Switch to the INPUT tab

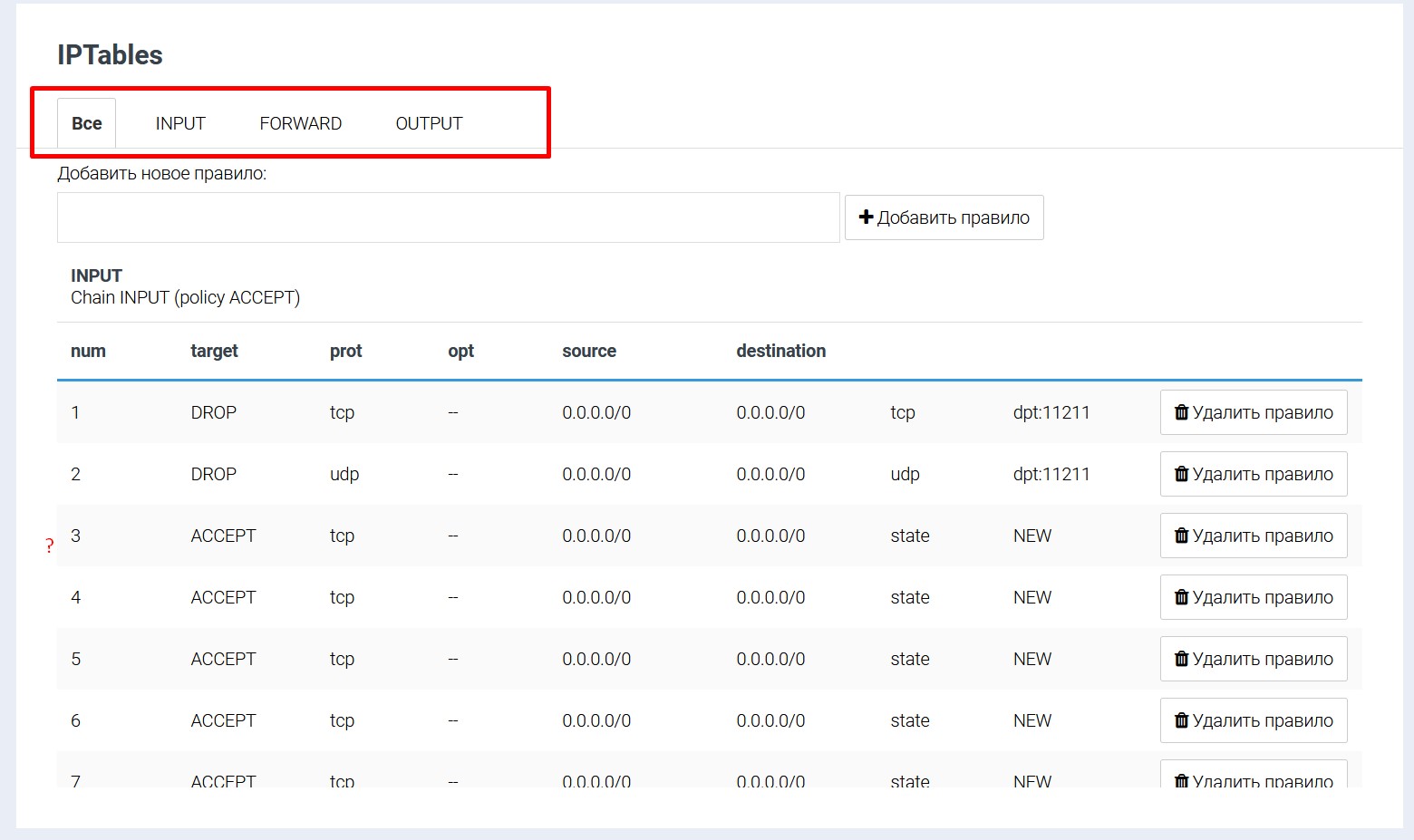(180, 123)
